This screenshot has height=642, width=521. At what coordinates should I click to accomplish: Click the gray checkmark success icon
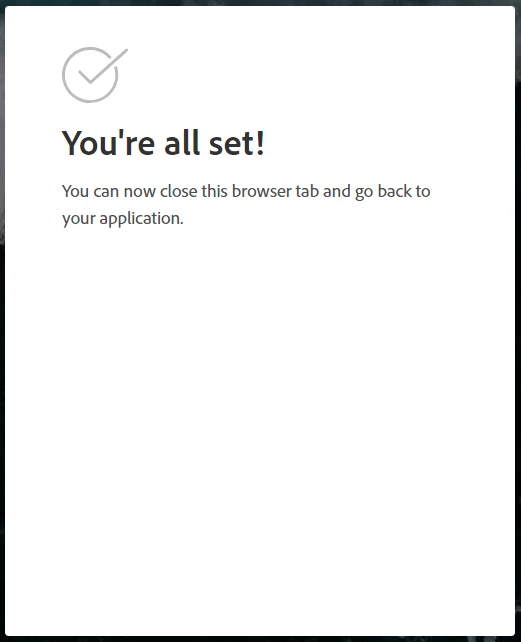click(x=94, y=75)
